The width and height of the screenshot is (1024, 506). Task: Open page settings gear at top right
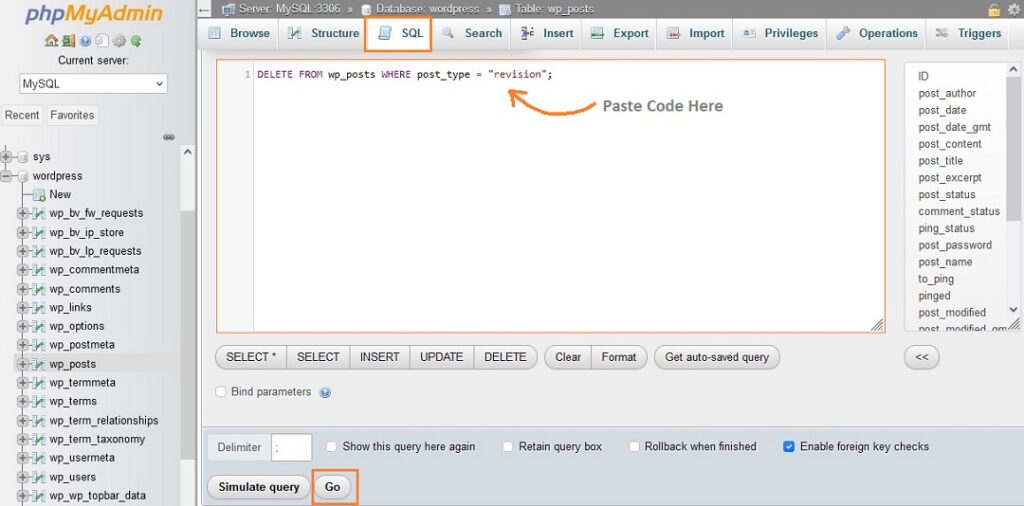(1014, 9)
